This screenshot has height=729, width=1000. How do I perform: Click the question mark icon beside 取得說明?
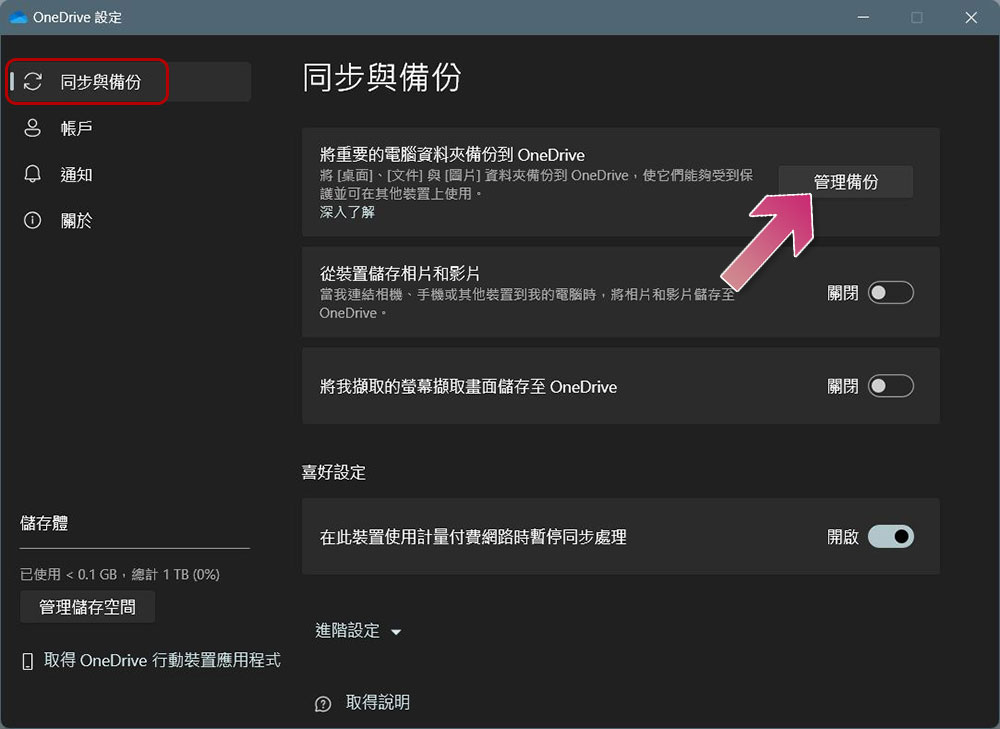click(323, 704)
